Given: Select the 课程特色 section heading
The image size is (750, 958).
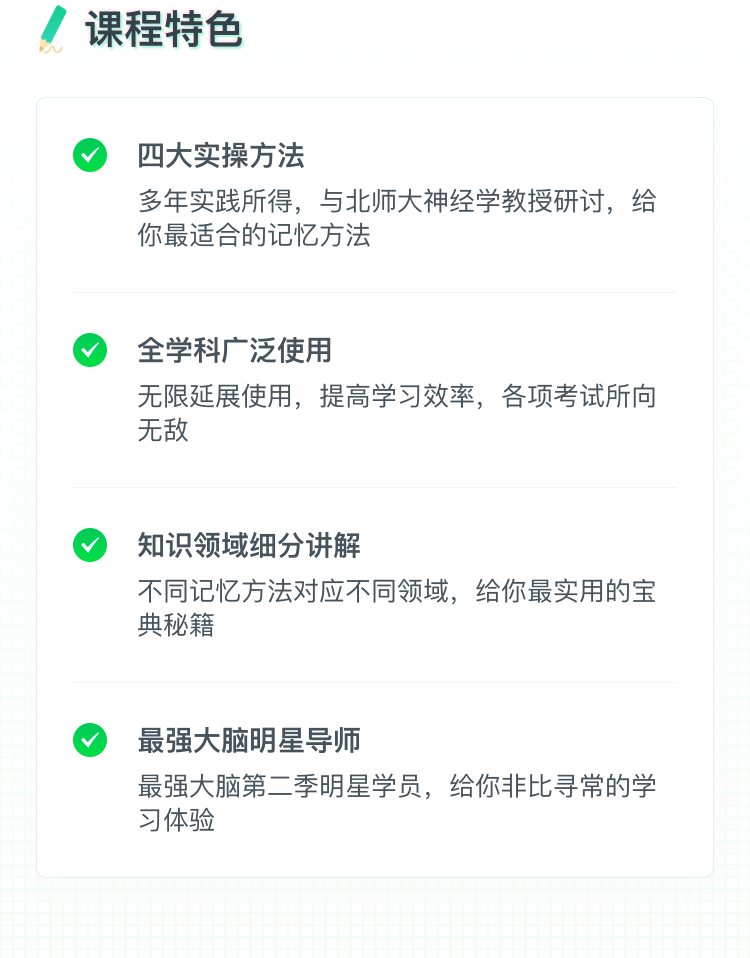Looking at the screenshot, I should 164,29.
